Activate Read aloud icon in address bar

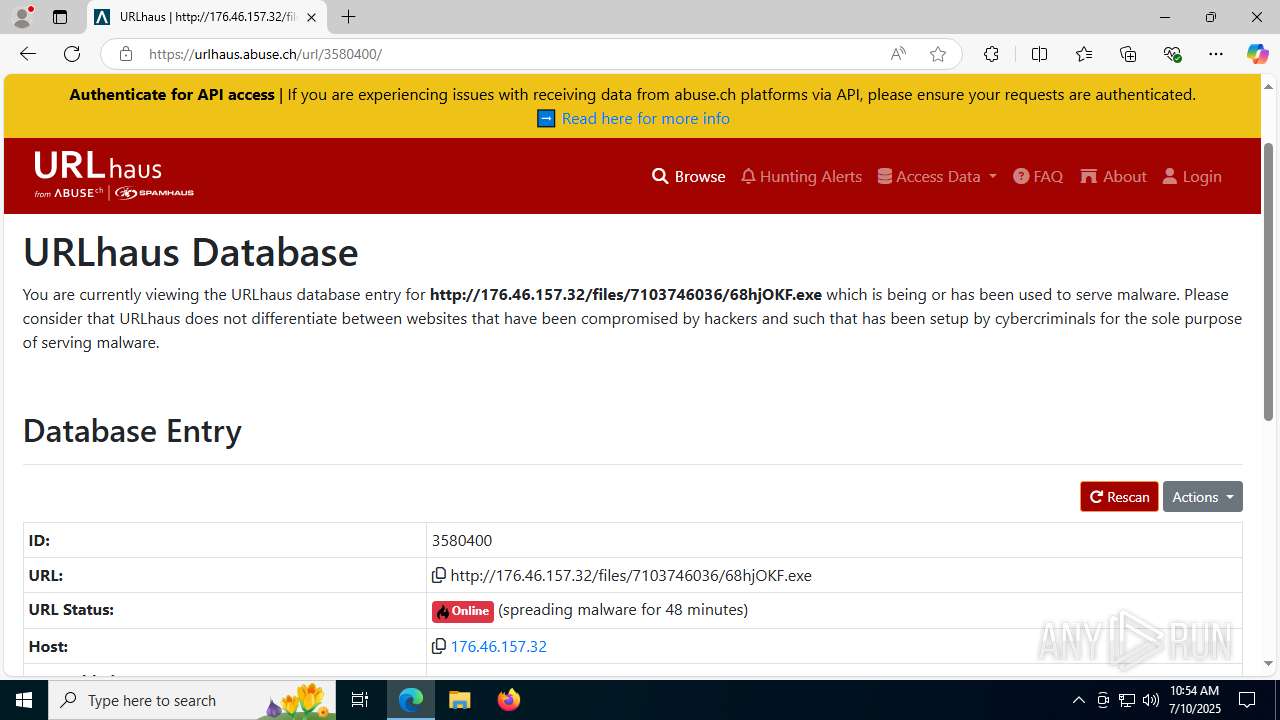898,54
